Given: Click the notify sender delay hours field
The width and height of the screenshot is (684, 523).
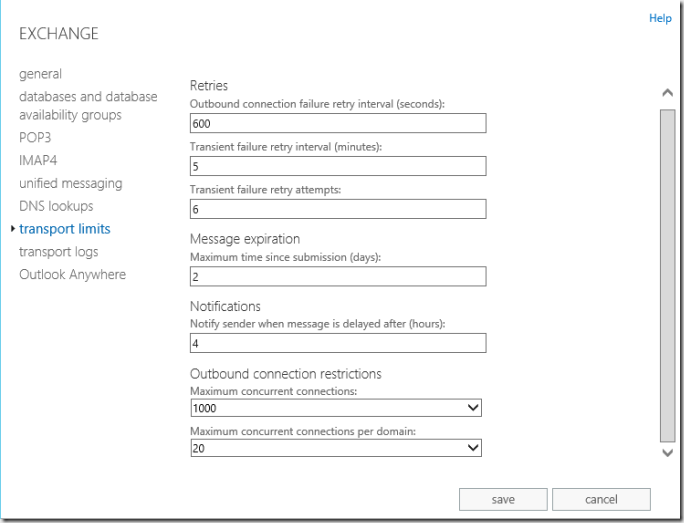Looking at the screenshot, I should [337, 343].
